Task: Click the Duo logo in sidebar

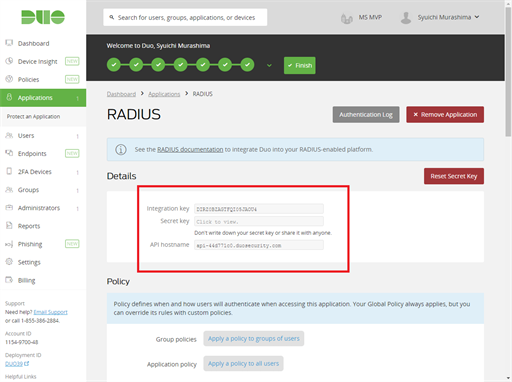Action: pos(43,17)
